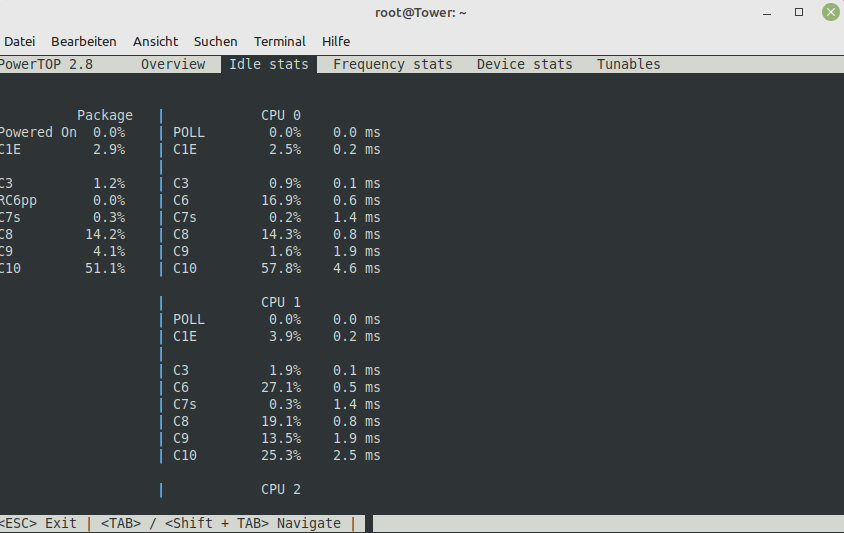Open the Bearbeiten menu
The image size is (844, 533).
(x=83, y=41)
